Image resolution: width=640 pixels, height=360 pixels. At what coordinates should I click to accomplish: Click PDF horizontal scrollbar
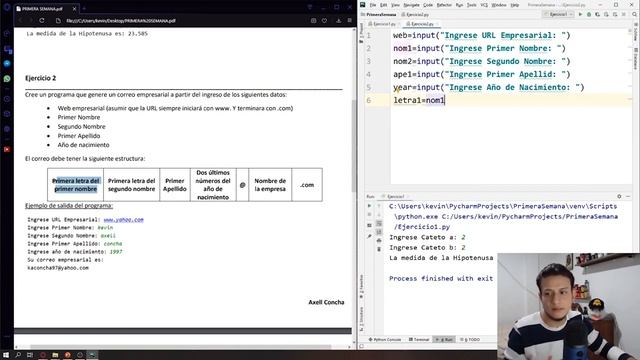[x=180, y=347]
